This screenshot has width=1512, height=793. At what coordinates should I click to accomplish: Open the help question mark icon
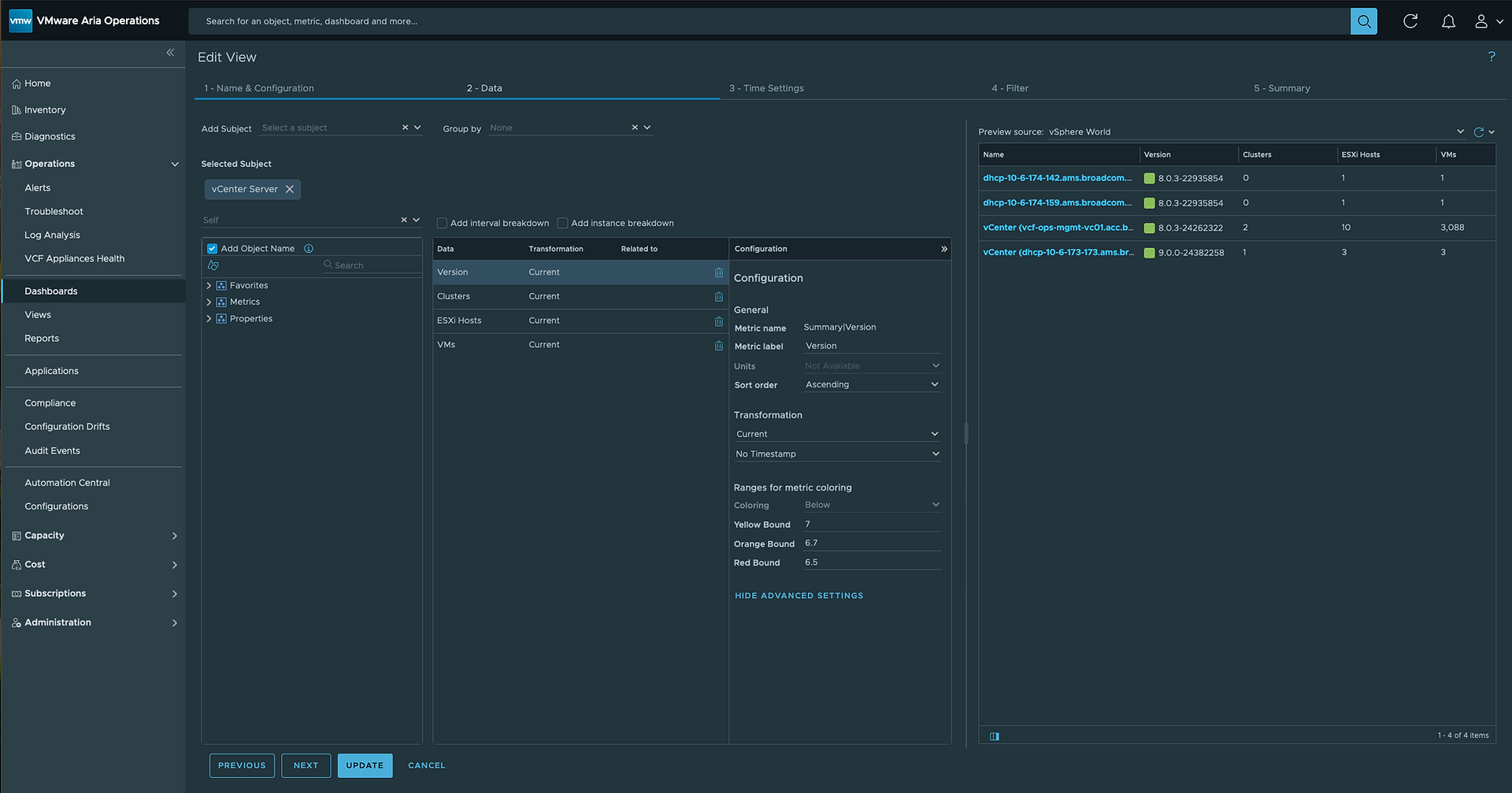[1492, 57]
